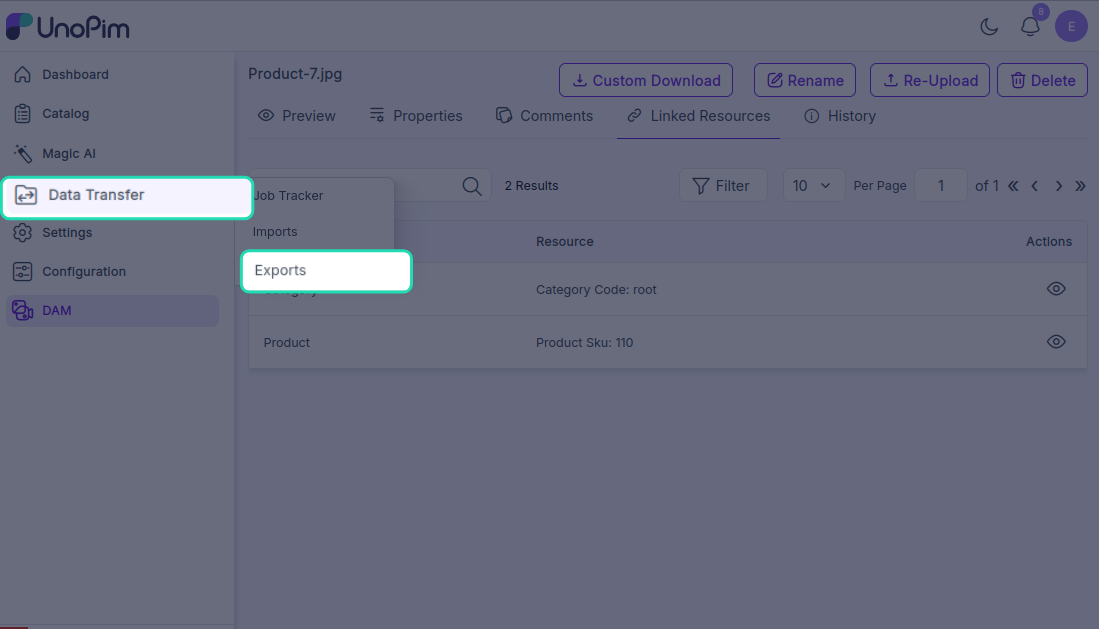
Task: Click the Actions column header
Action: click(1049, 241)
